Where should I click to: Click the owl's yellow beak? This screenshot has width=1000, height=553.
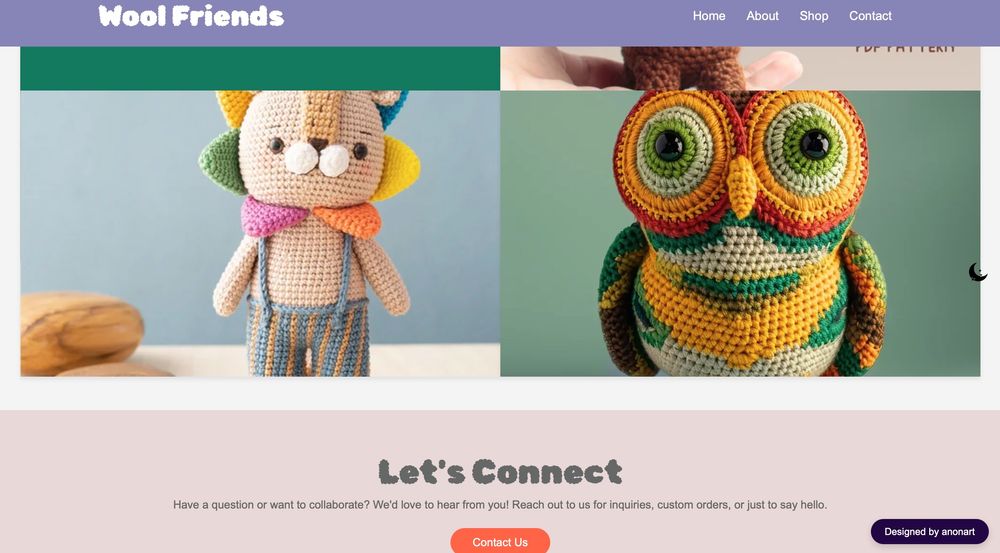pos(742,185)
